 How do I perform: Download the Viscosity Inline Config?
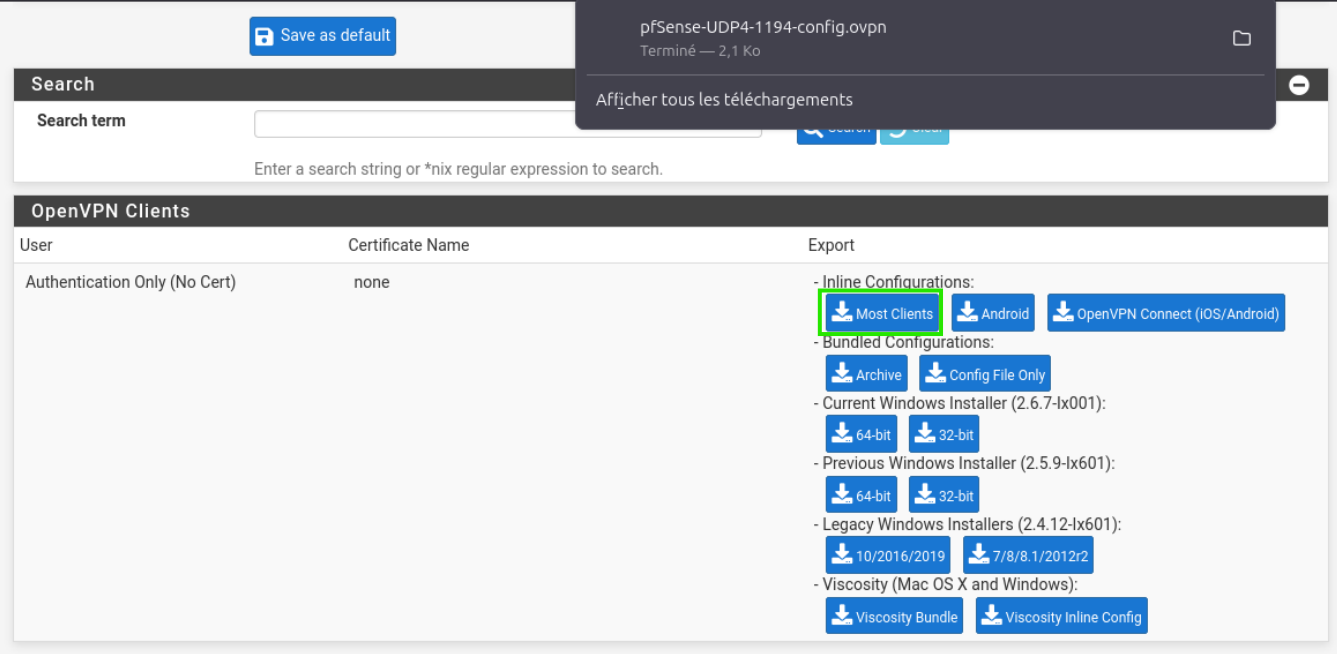pyautogui.click(x=1061, y=616)
